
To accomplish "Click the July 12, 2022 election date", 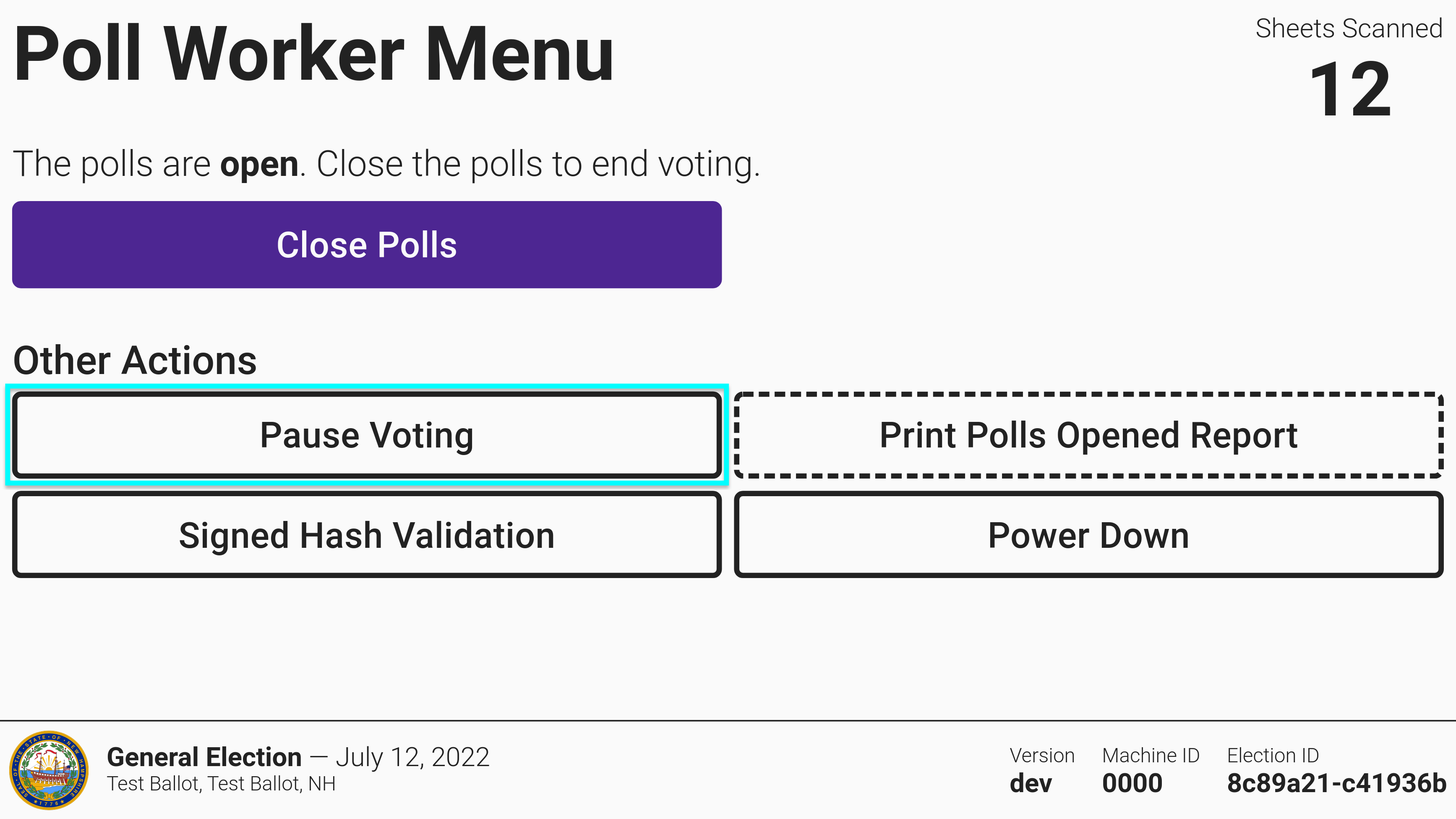I will (412, 757).
